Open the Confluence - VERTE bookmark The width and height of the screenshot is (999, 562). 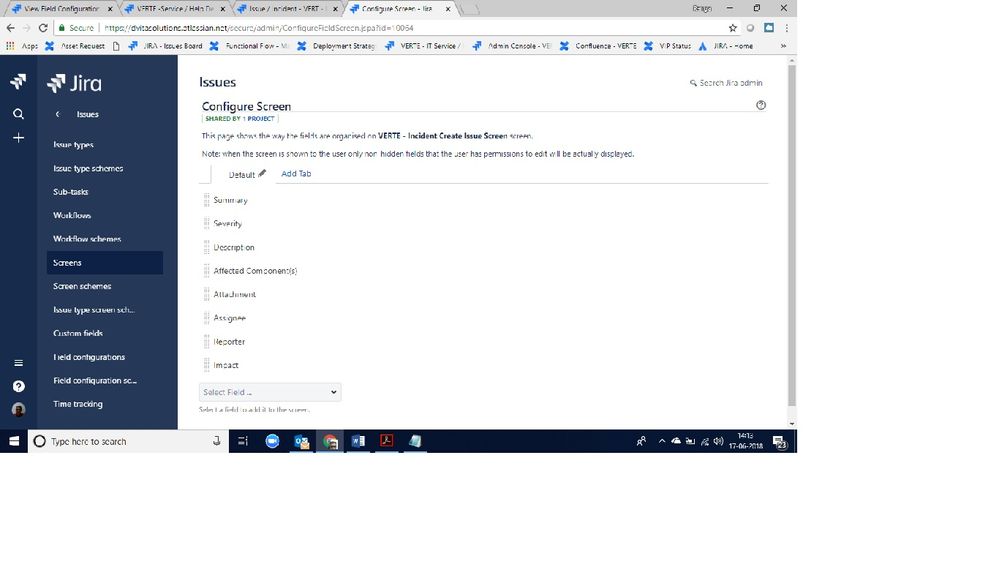pyautogui.click(x=598, y=46)
